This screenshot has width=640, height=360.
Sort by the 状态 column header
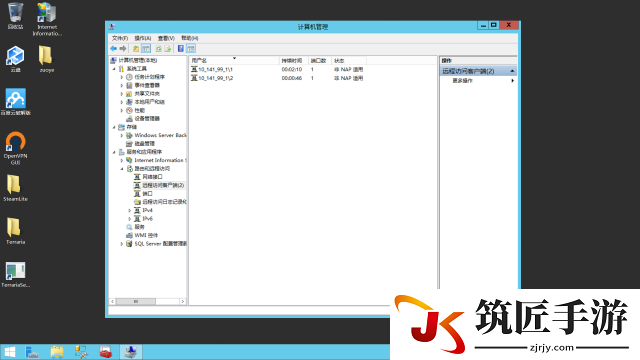pos(349,60)
